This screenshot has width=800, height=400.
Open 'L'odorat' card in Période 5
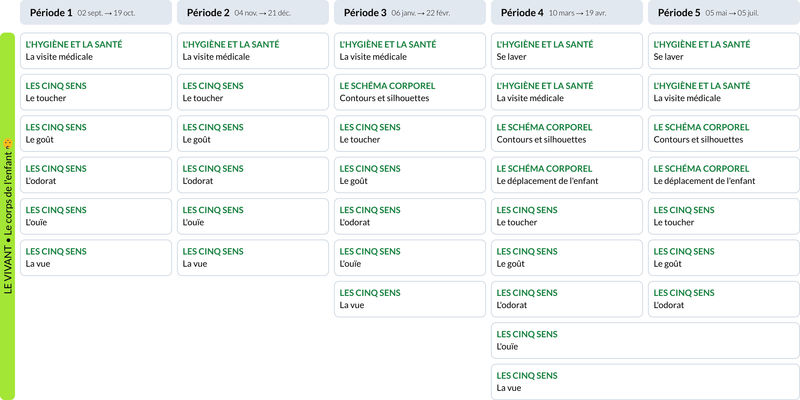724,299
